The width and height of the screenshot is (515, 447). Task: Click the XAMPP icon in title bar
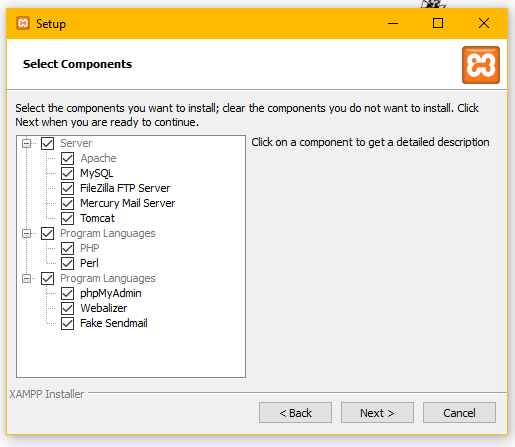point(23,23)
